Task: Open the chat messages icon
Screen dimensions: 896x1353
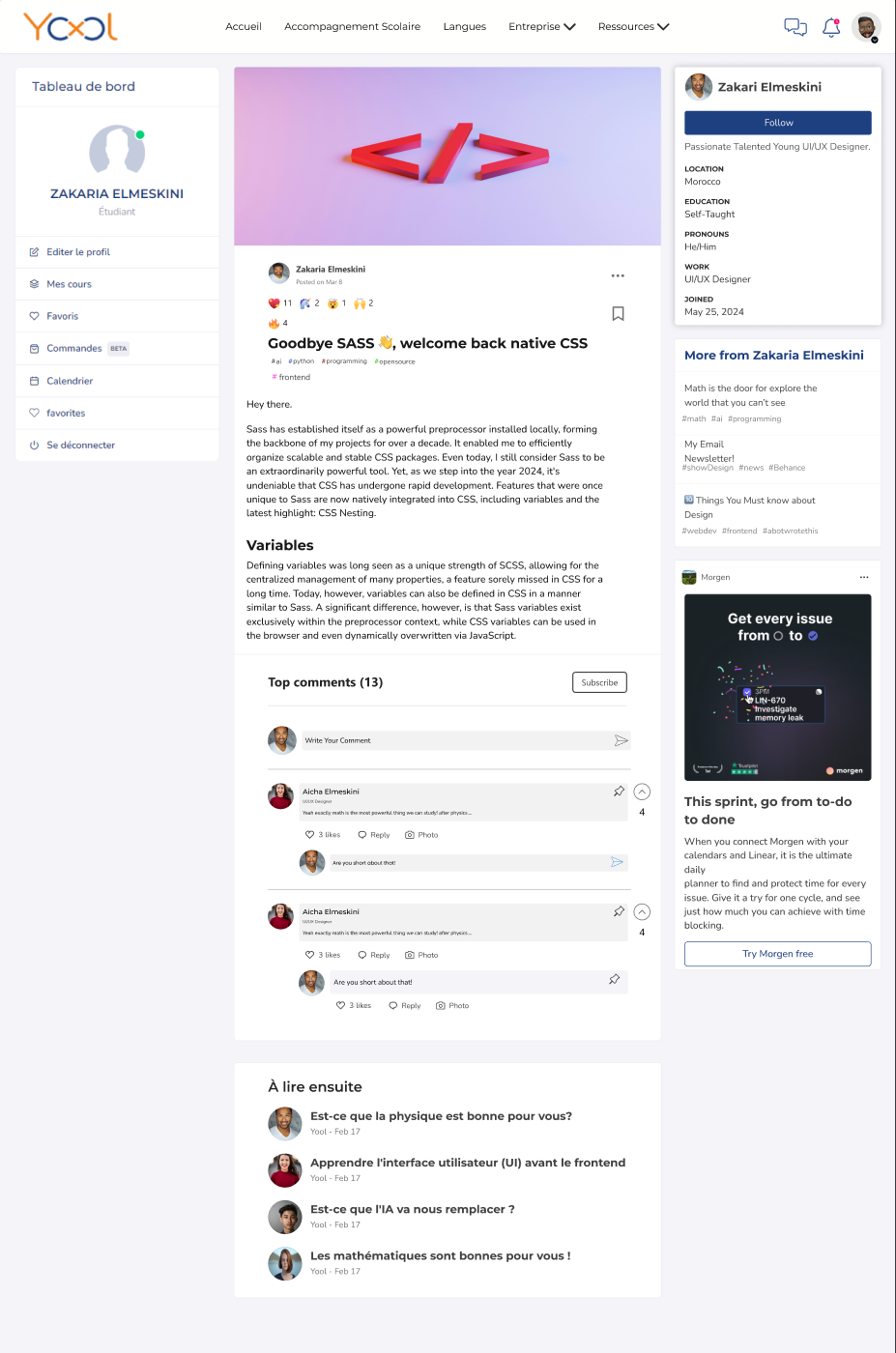Action: pos(795,27)
